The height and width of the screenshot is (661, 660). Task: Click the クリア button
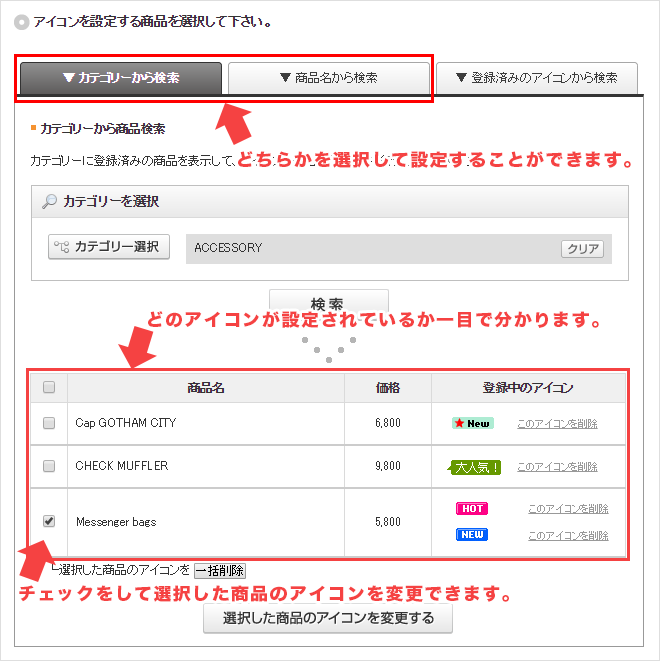tap(582, 249)
